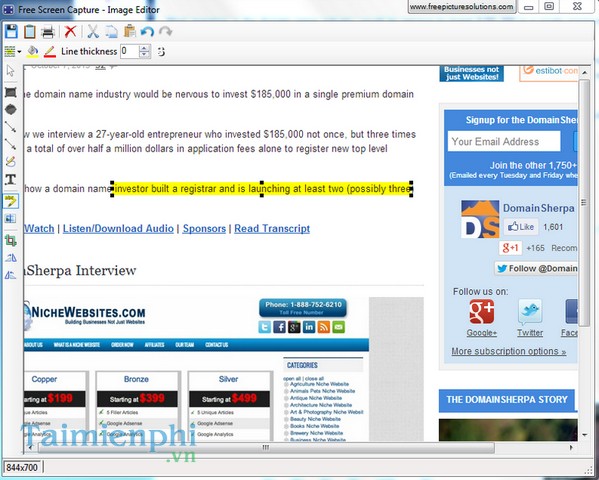Click the horizontal scrollbar right arrow

coord(571,447)
